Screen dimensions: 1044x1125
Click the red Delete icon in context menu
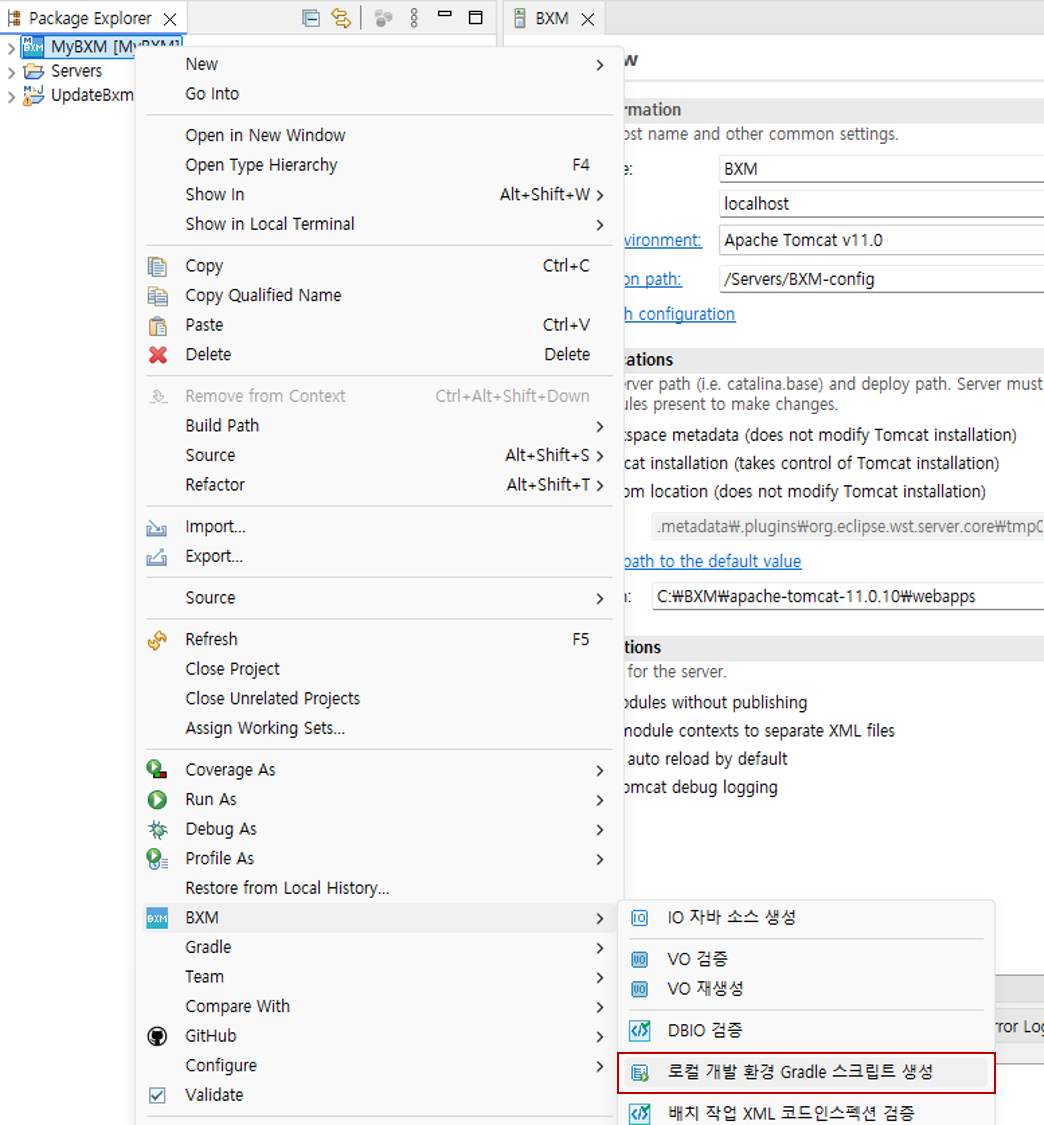[157, 355]
